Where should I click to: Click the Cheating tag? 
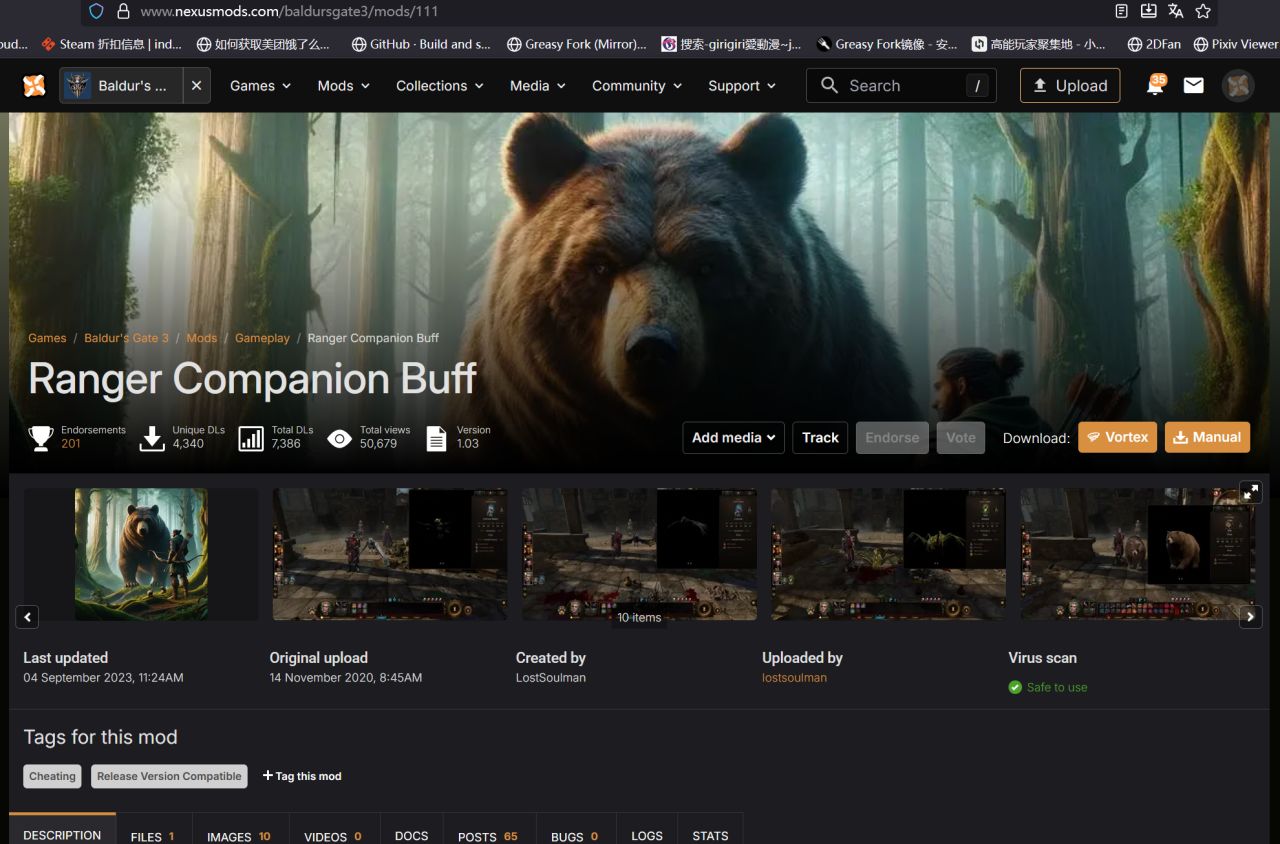pyautogui.click(x=52, y=776)
